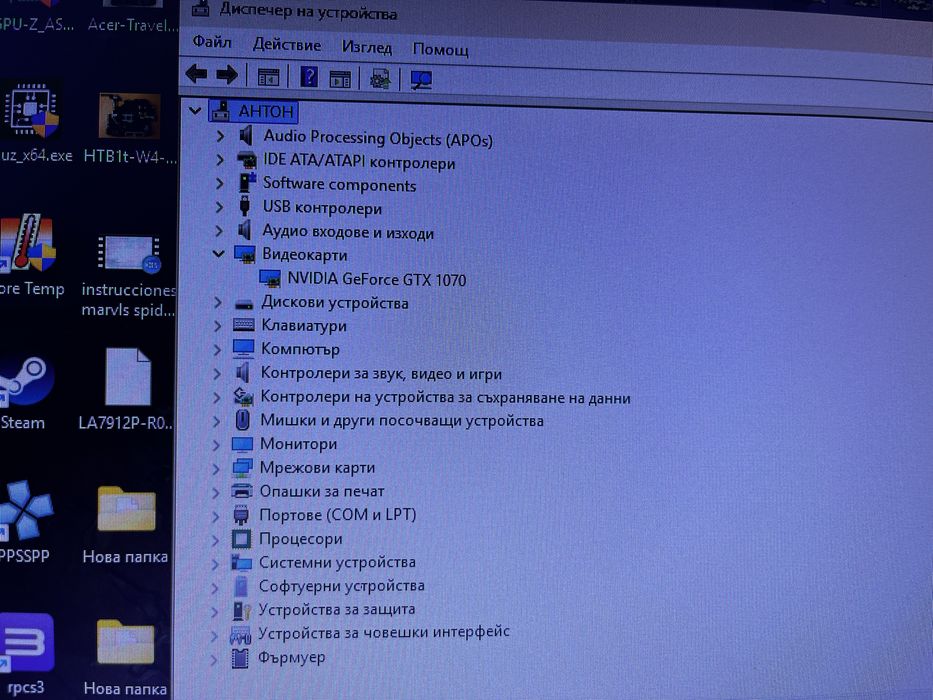The image size is (933, 700).
Task: Expand Дискови устройства chevron
Action: (x=218, y=302)
